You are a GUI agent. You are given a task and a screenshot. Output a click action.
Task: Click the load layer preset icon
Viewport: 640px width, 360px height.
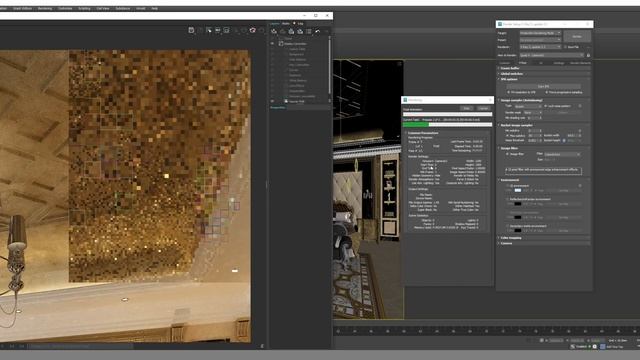[x=300, y=31]
